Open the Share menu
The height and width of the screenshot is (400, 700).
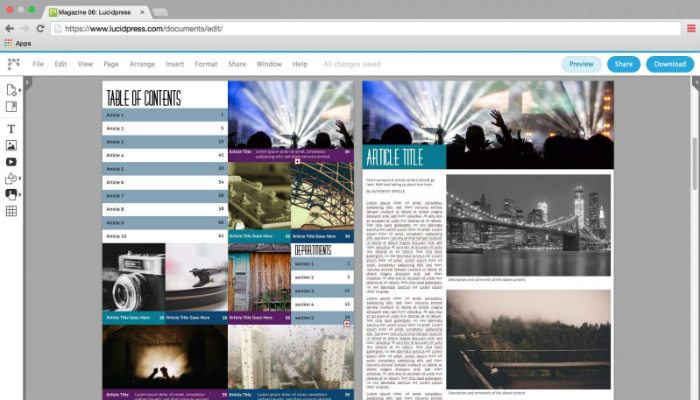point(237,64)
